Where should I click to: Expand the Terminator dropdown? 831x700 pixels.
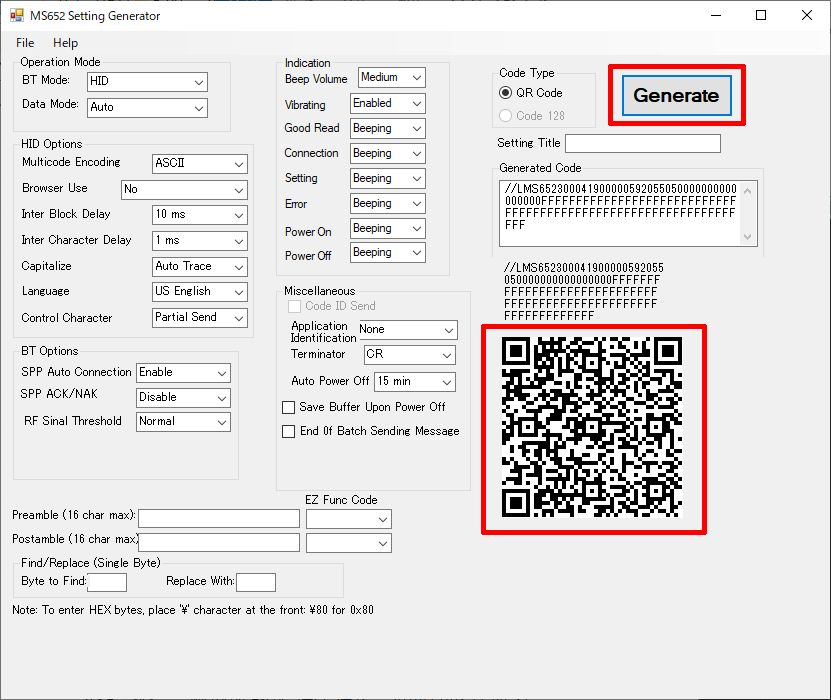click(x=410, y=355)
